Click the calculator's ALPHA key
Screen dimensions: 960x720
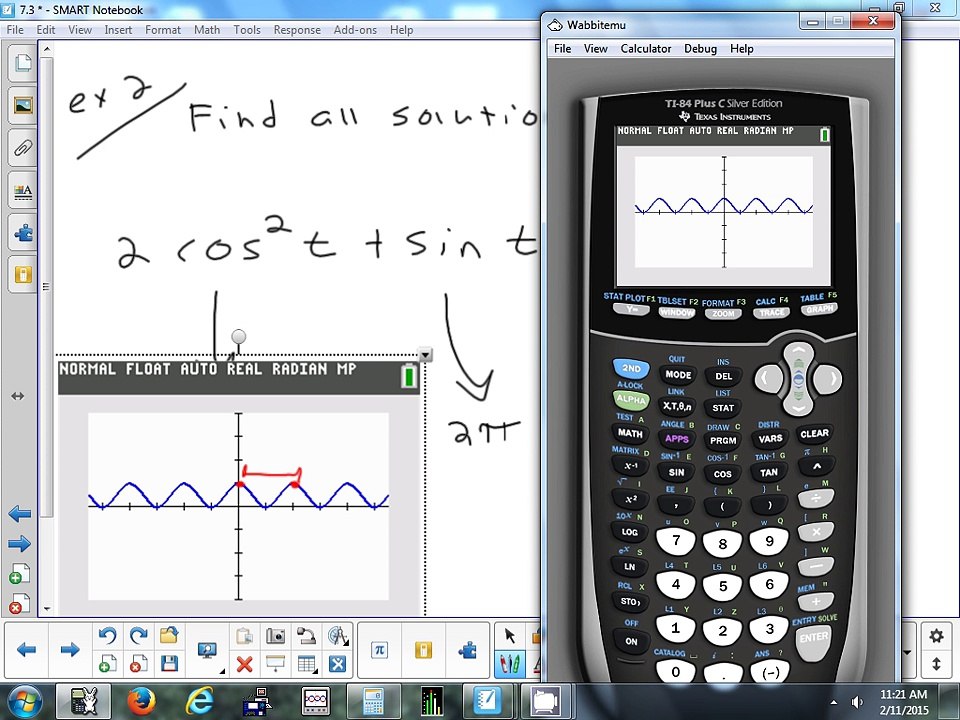tap(631, 399)
